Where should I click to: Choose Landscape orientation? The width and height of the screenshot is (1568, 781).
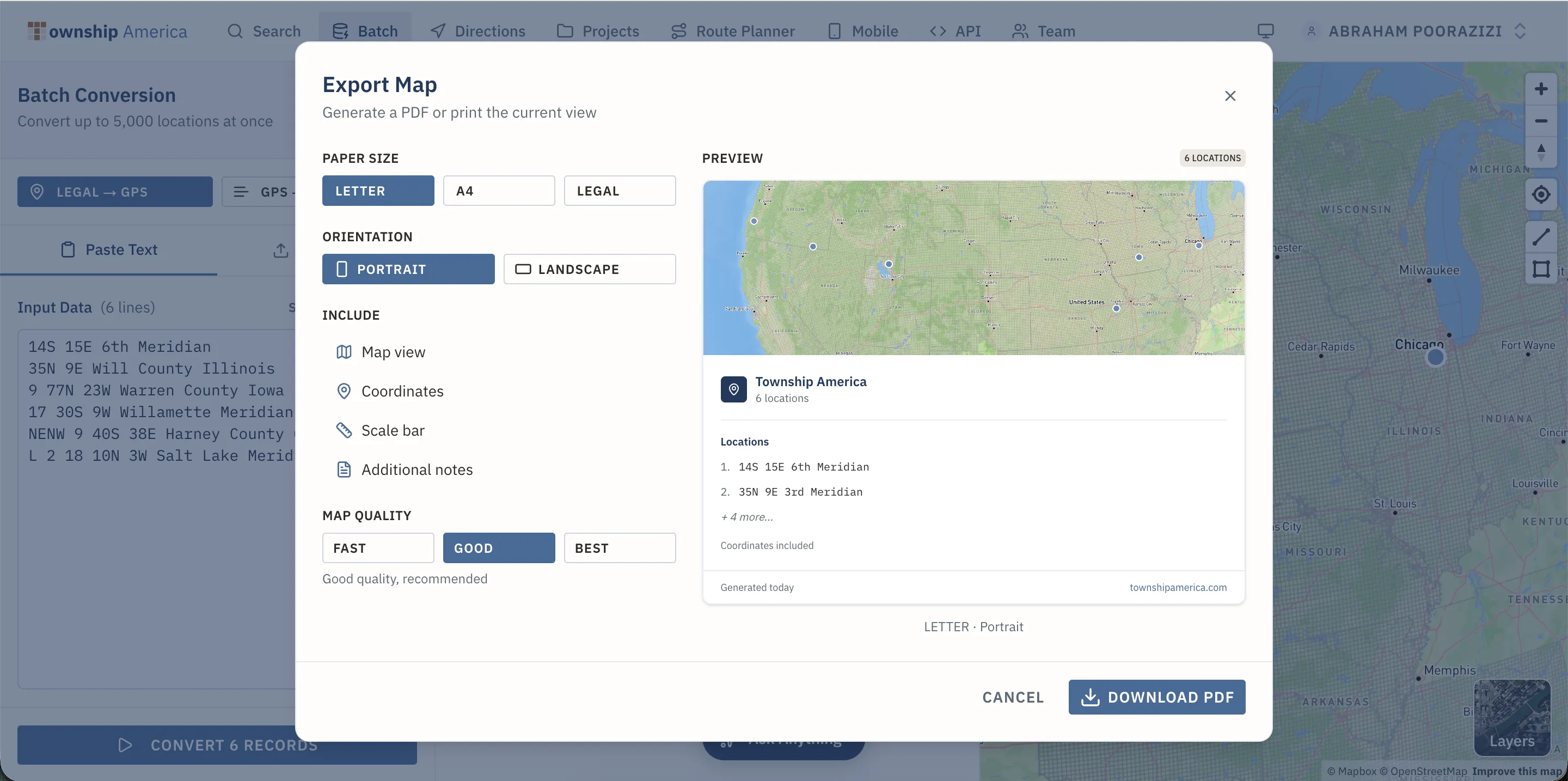coord(589,269)
